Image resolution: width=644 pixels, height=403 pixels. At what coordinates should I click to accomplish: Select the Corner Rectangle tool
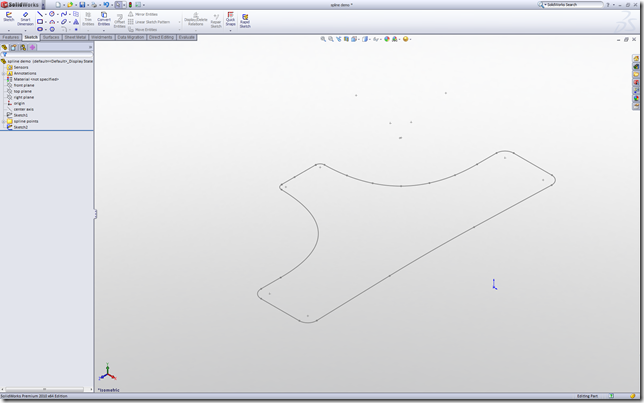point(40,22)
